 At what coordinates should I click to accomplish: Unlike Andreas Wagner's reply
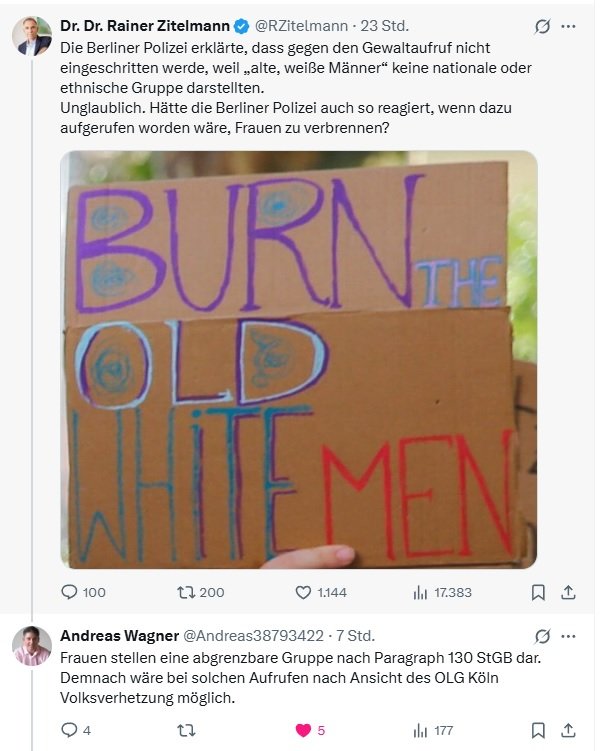click(304, 730)
